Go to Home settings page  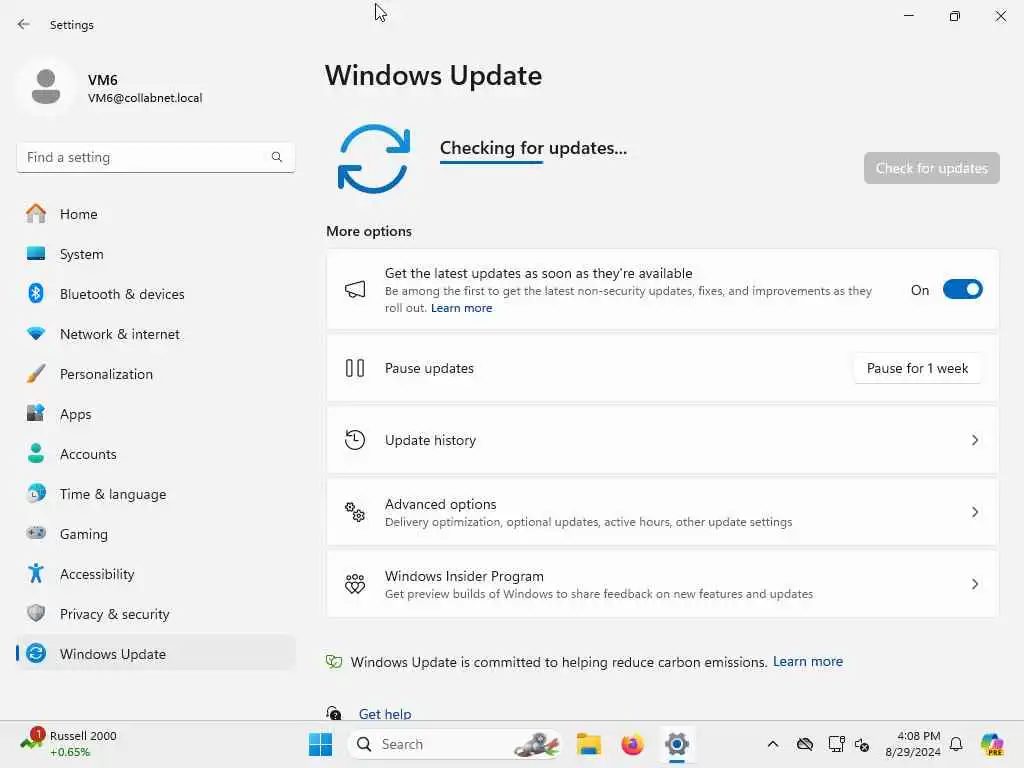(155, 214)
